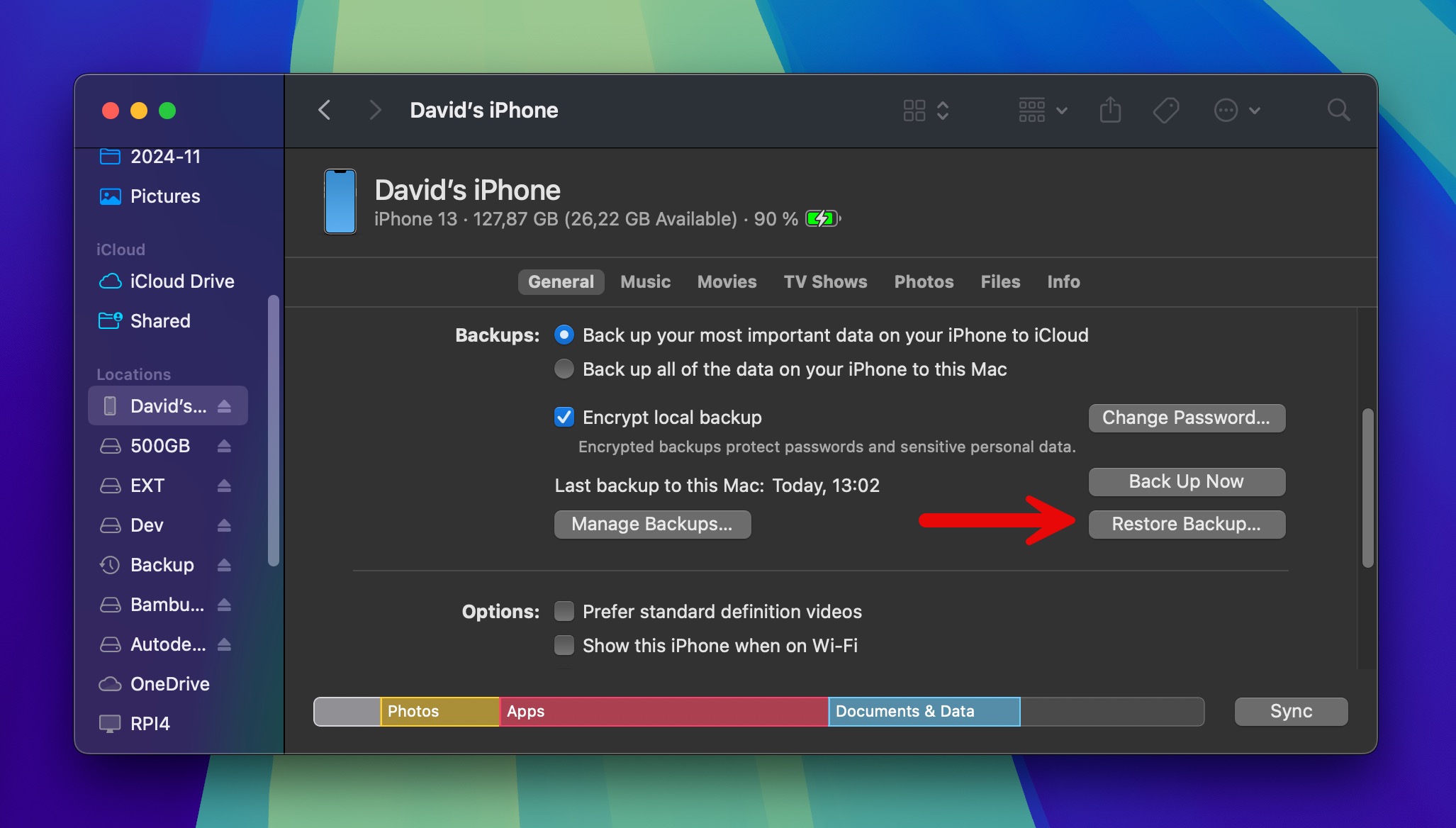This screenshot has height=828, width=1456.
Task: Click the Back Up Now button
Action: pyautogui.click(x=1186, y=482)
